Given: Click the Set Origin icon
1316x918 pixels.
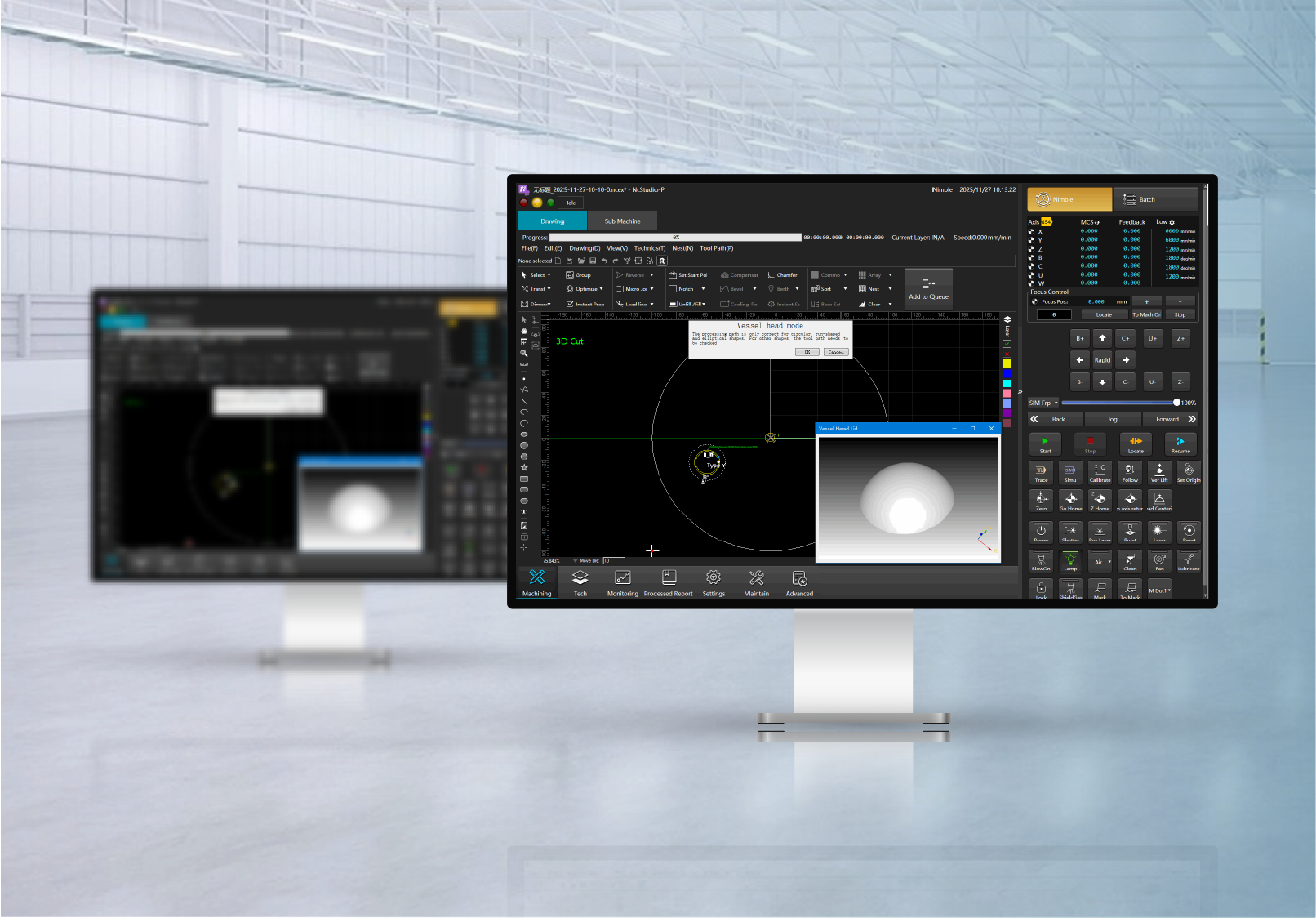Looking at the screenshot, I should (1189, 472).
